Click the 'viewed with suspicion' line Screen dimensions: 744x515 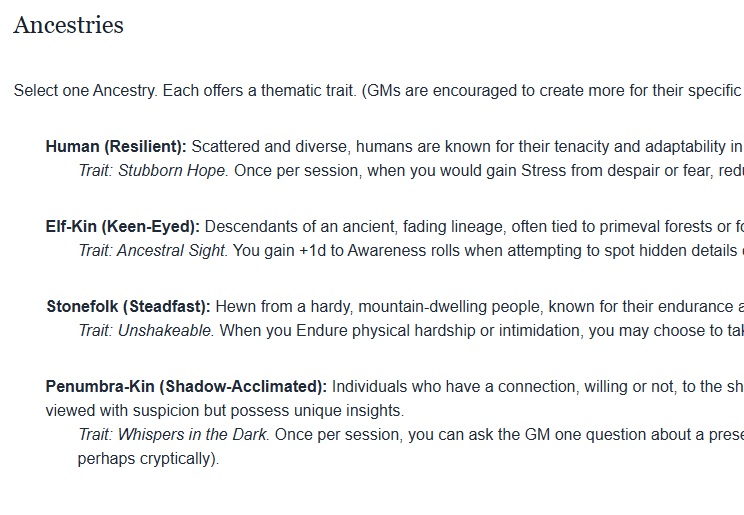click(x=225, y=410)
